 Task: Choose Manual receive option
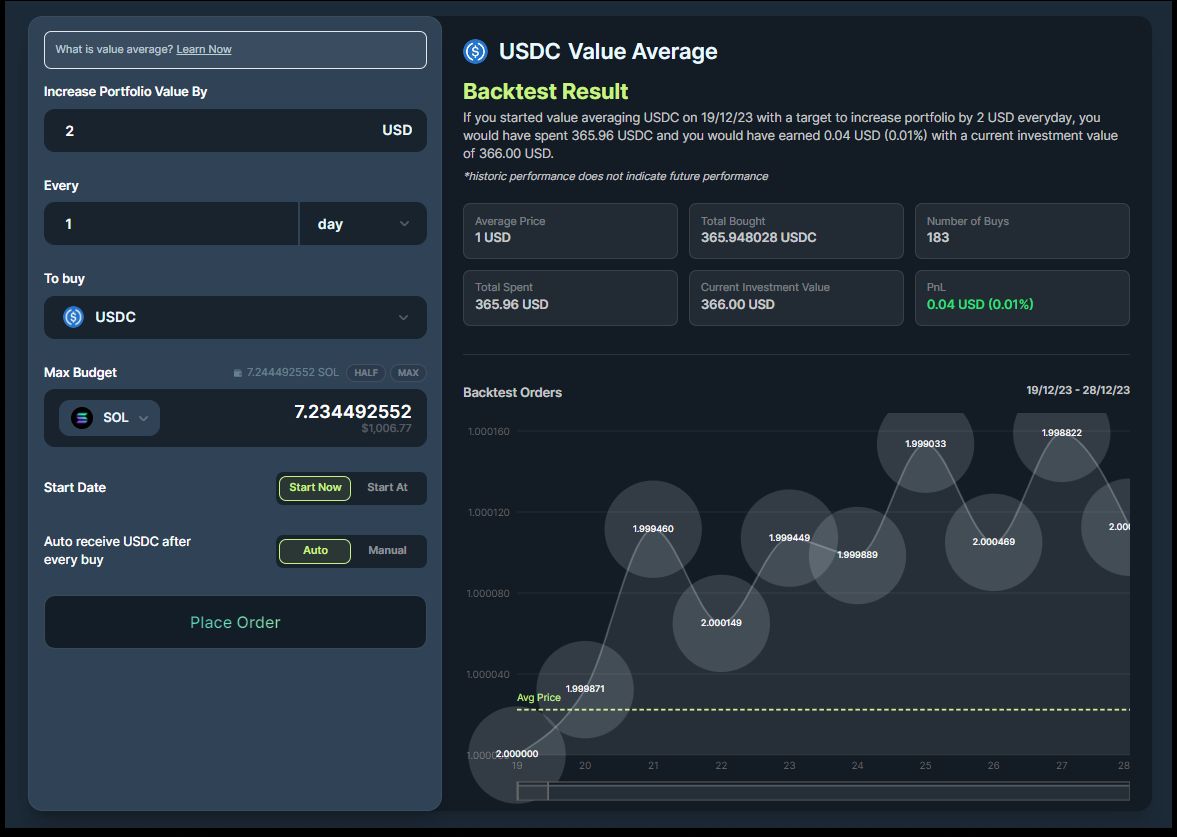pyautogui.click(x=387, y=551)
